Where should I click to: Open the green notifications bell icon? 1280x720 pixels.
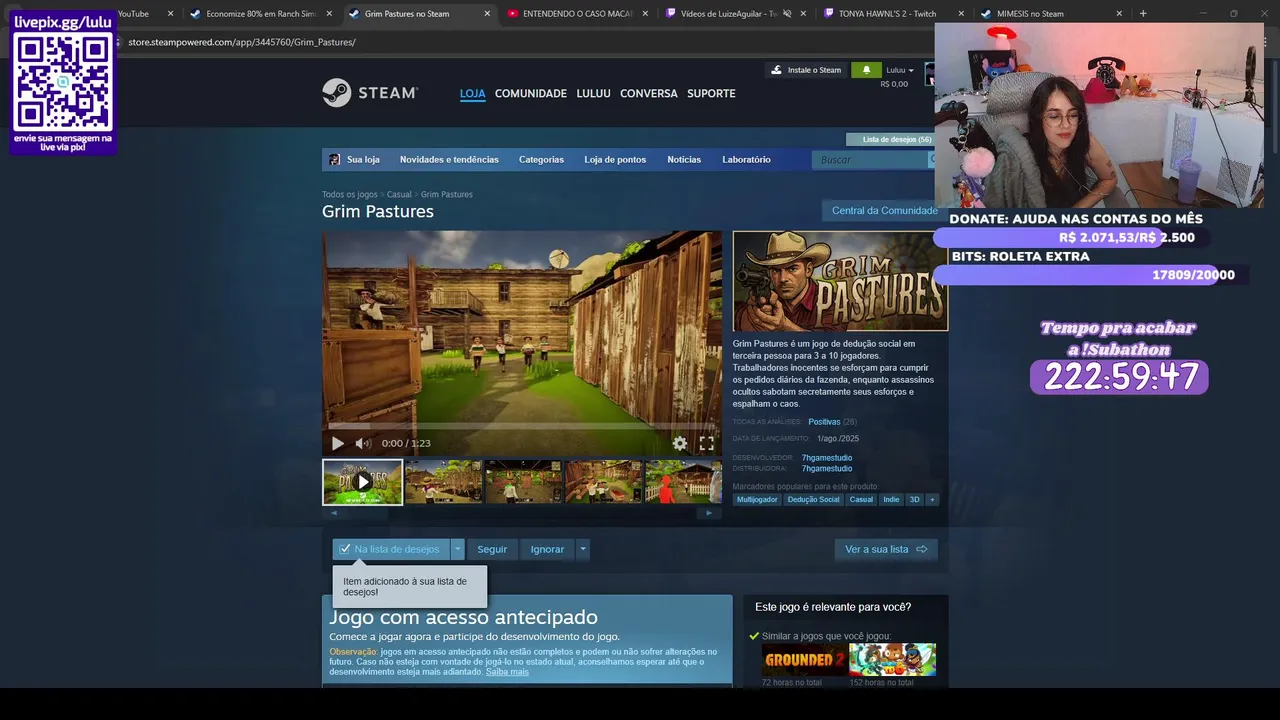(866, 70)
